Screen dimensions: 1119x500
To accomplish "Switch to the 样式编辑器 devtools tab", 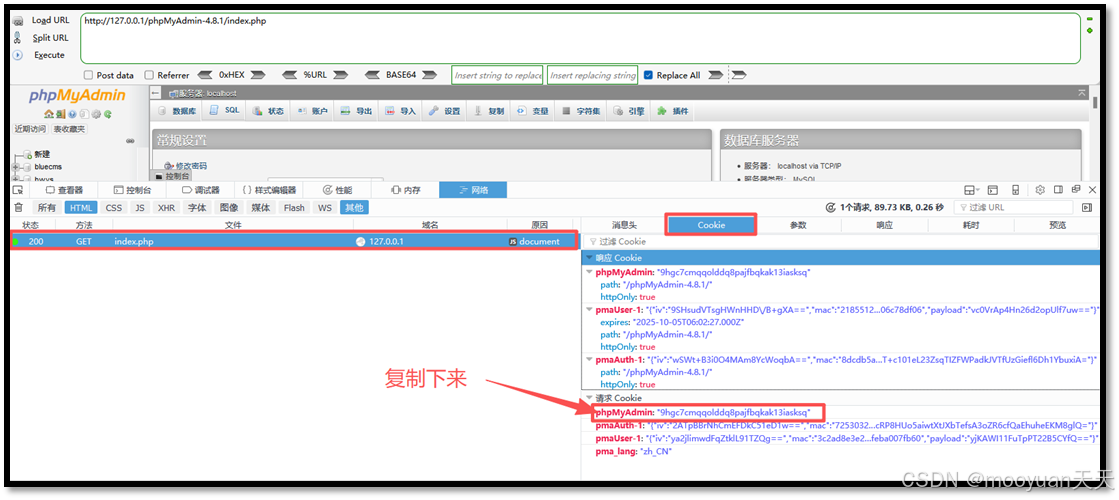I will 269,190.
